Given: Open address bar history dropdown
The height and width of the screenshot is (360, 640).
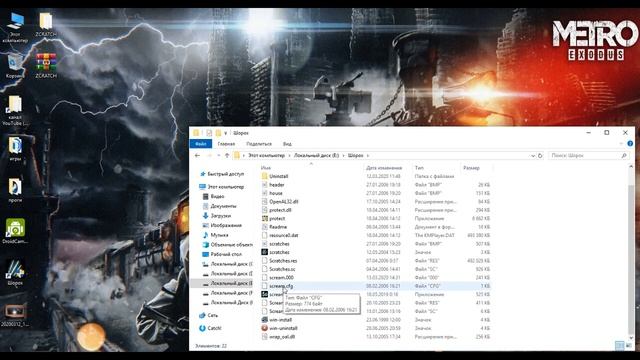Looking at the screenshot, I should 533,156.
